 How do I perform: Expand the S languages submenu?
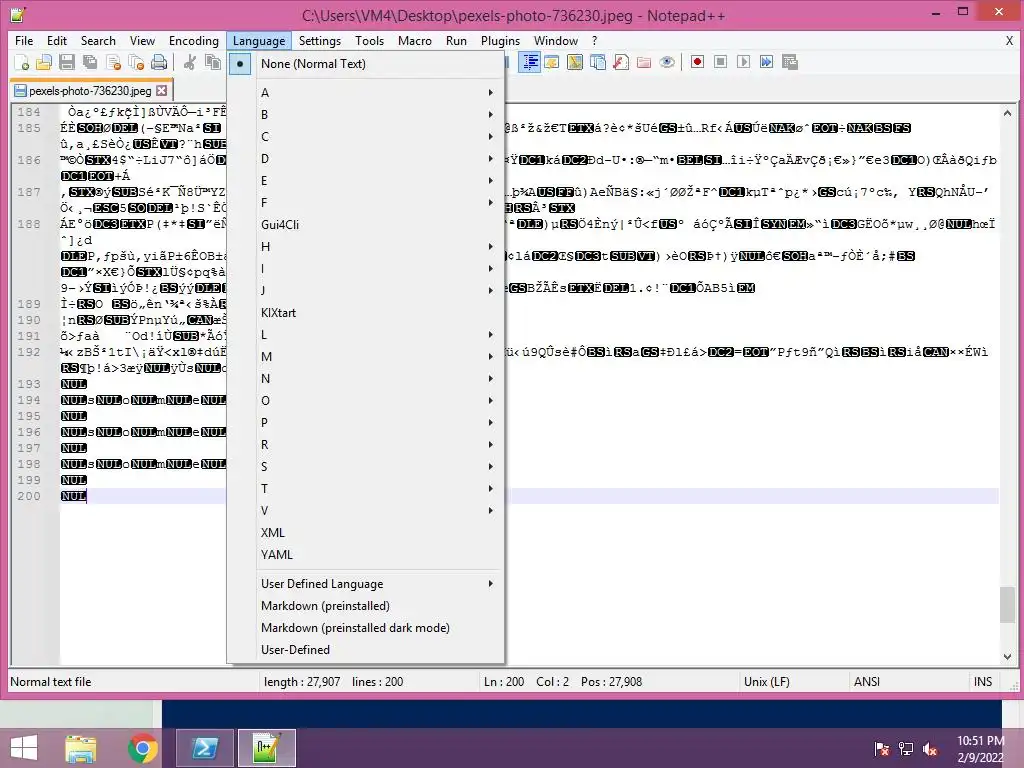(x=366, y=467)
